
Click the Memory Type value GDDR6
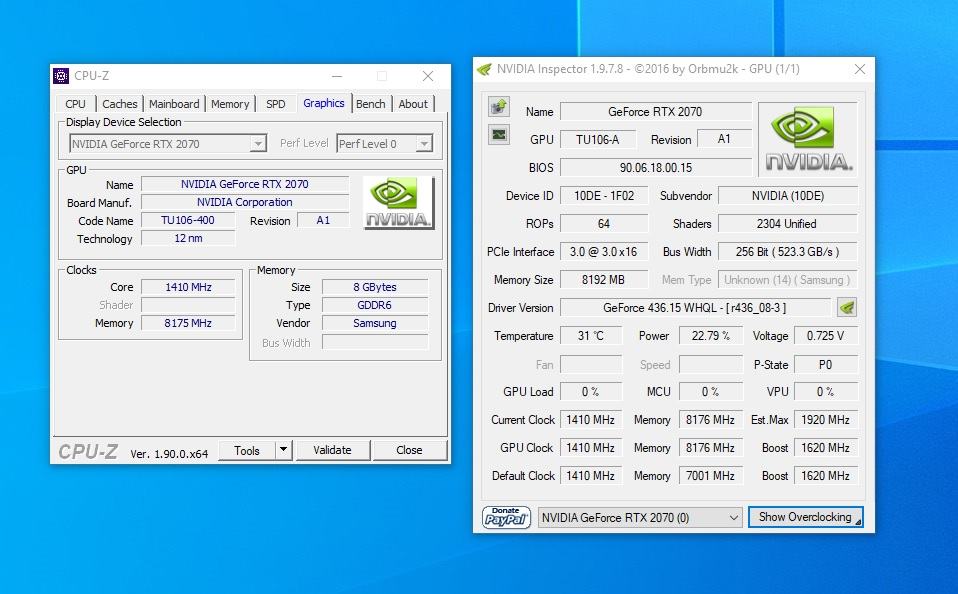tap(375, 305)
